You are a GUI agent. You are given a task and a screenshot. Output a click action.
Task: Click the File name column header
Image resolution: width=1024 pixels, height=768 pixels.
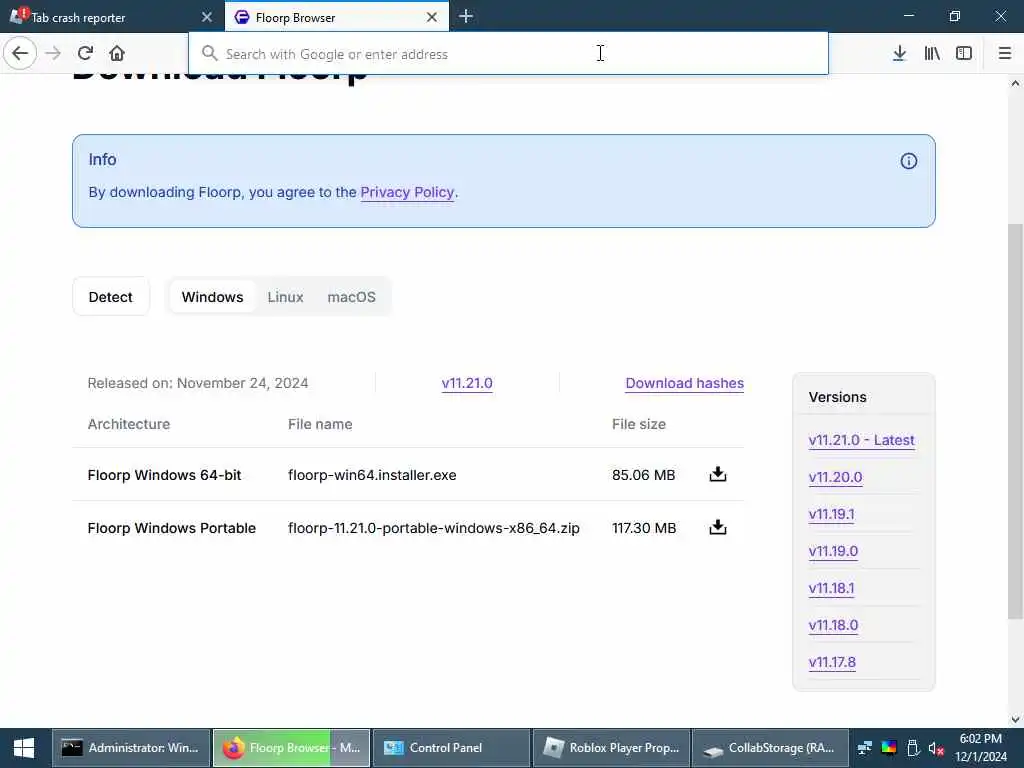point(320,424)
